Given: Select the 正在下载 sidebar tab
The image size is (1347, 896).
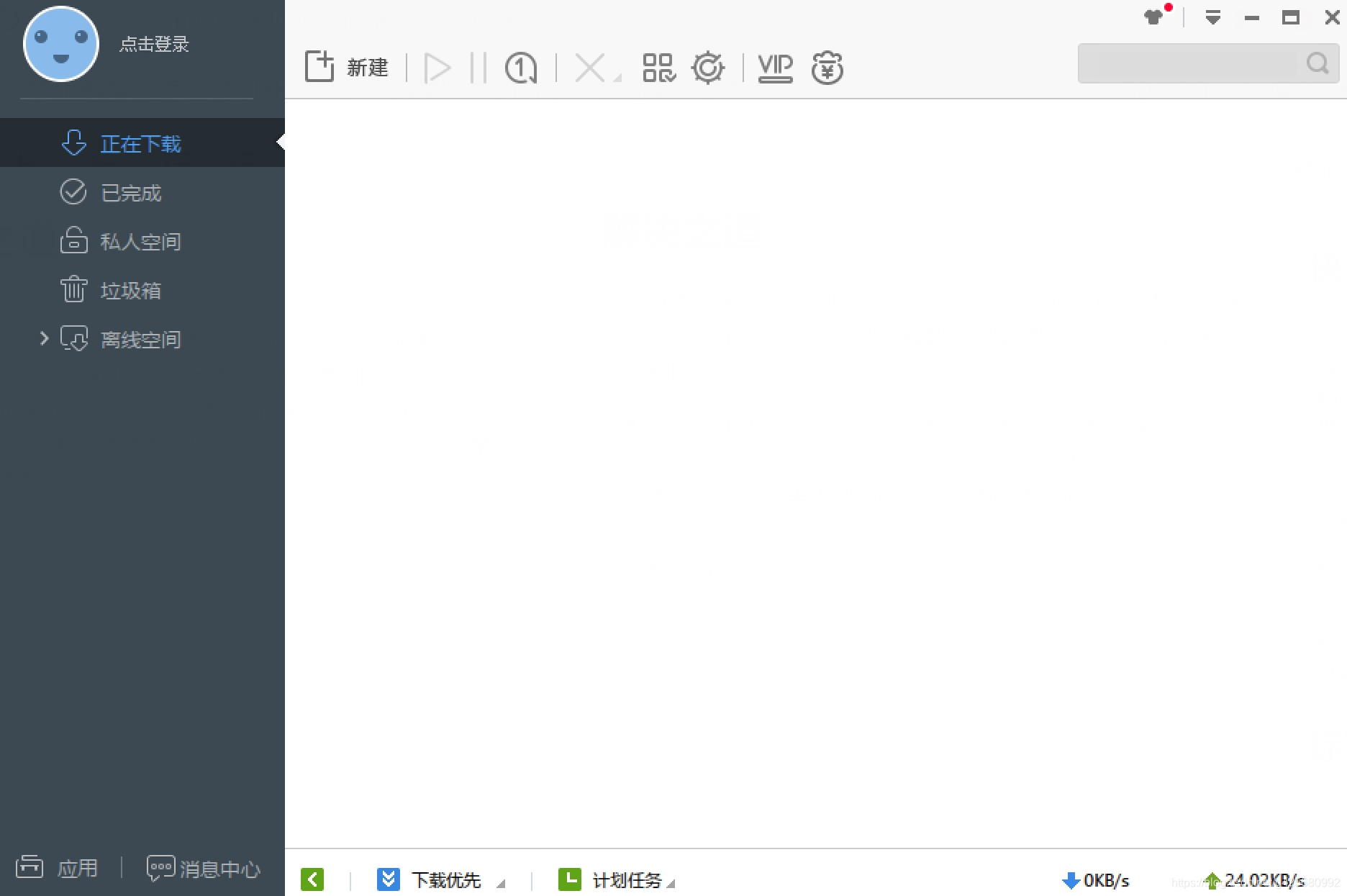Looking at the screenshot, I should [142, 143].
